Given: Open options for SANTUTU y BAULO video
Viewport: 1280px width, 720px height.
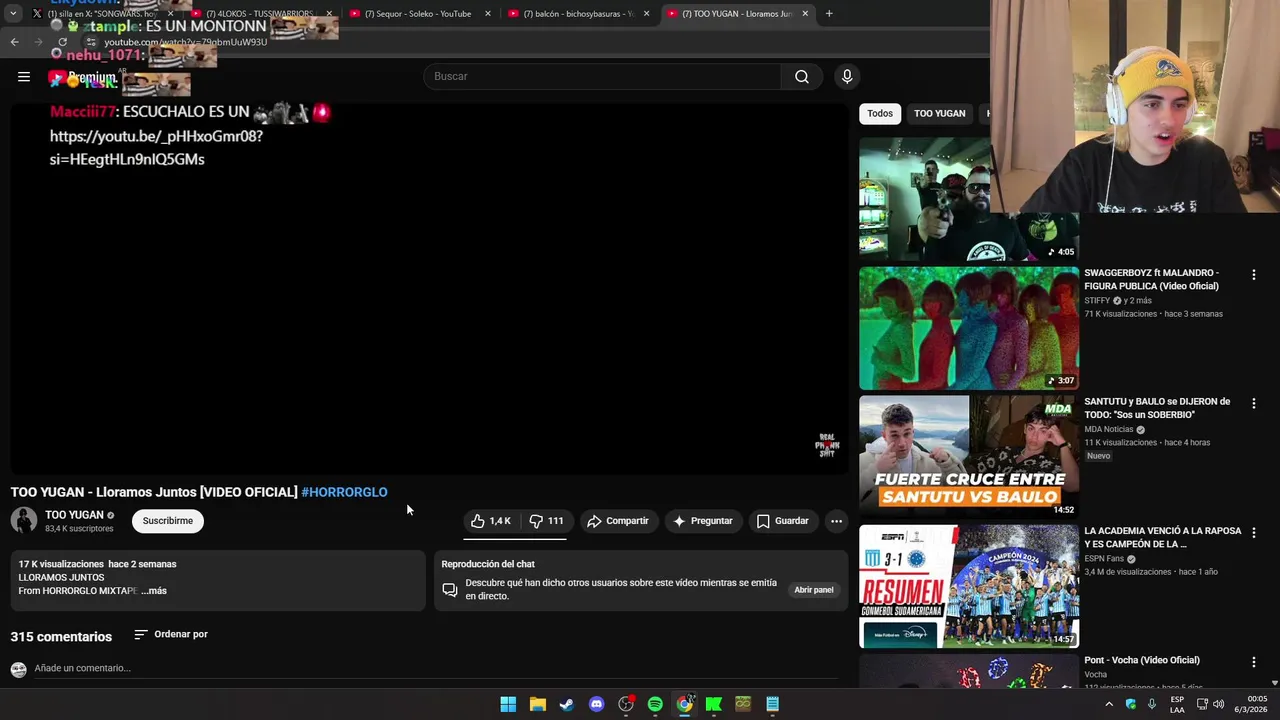Looking at the screenshot, I should tap(1253, 403).
